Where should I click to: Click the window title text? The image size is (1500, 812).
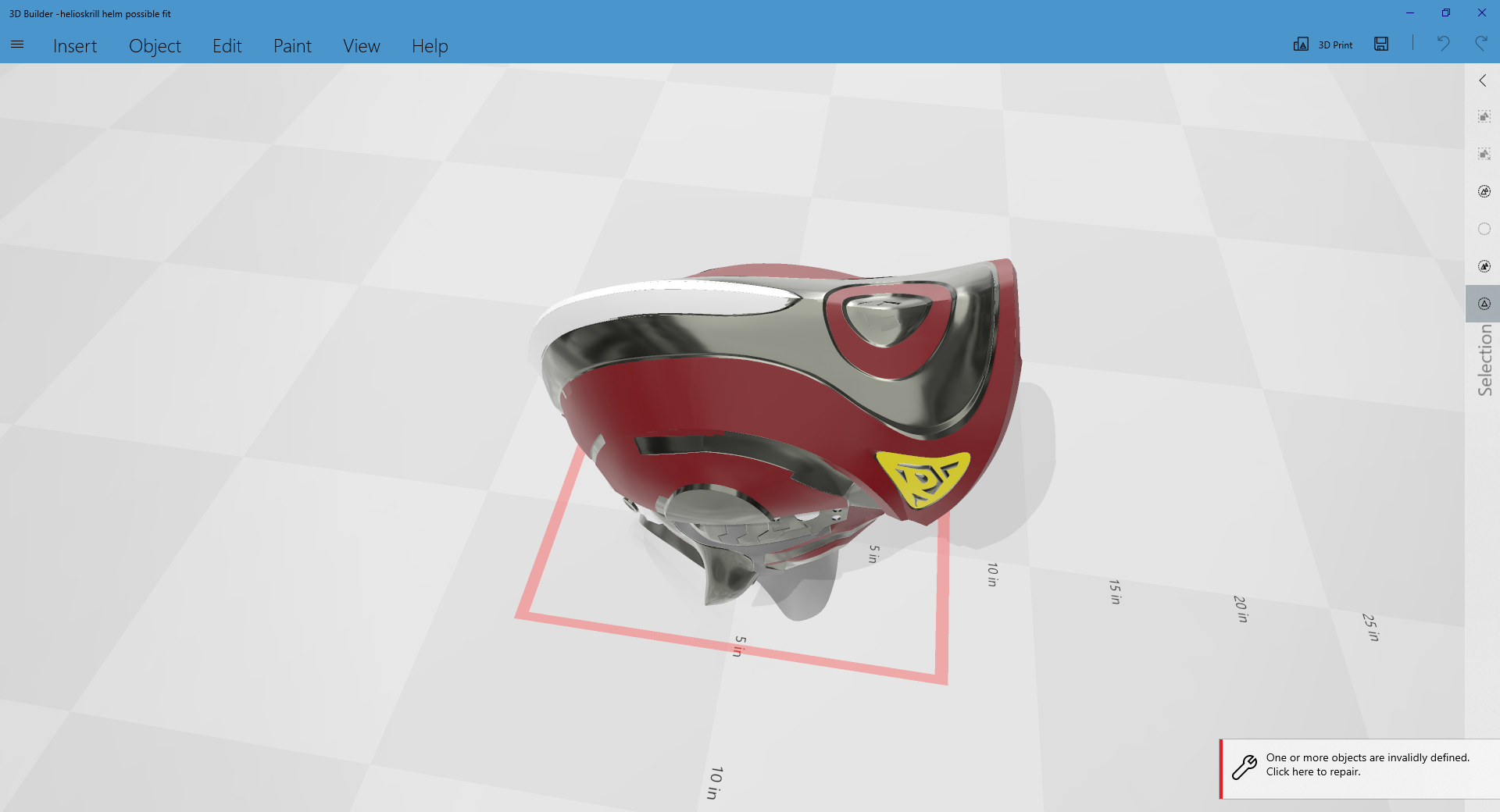tap(90, 13)
